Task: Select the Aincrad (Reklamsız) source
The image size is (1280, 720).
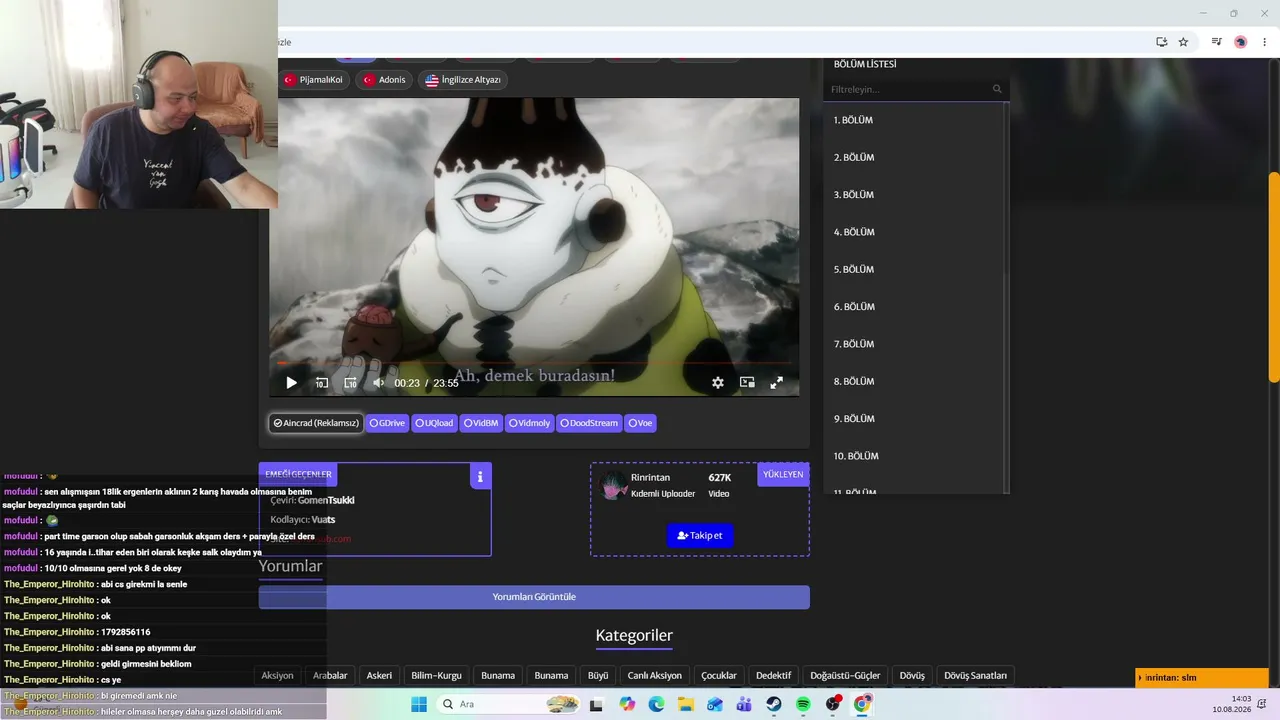Action: point(316,423)
